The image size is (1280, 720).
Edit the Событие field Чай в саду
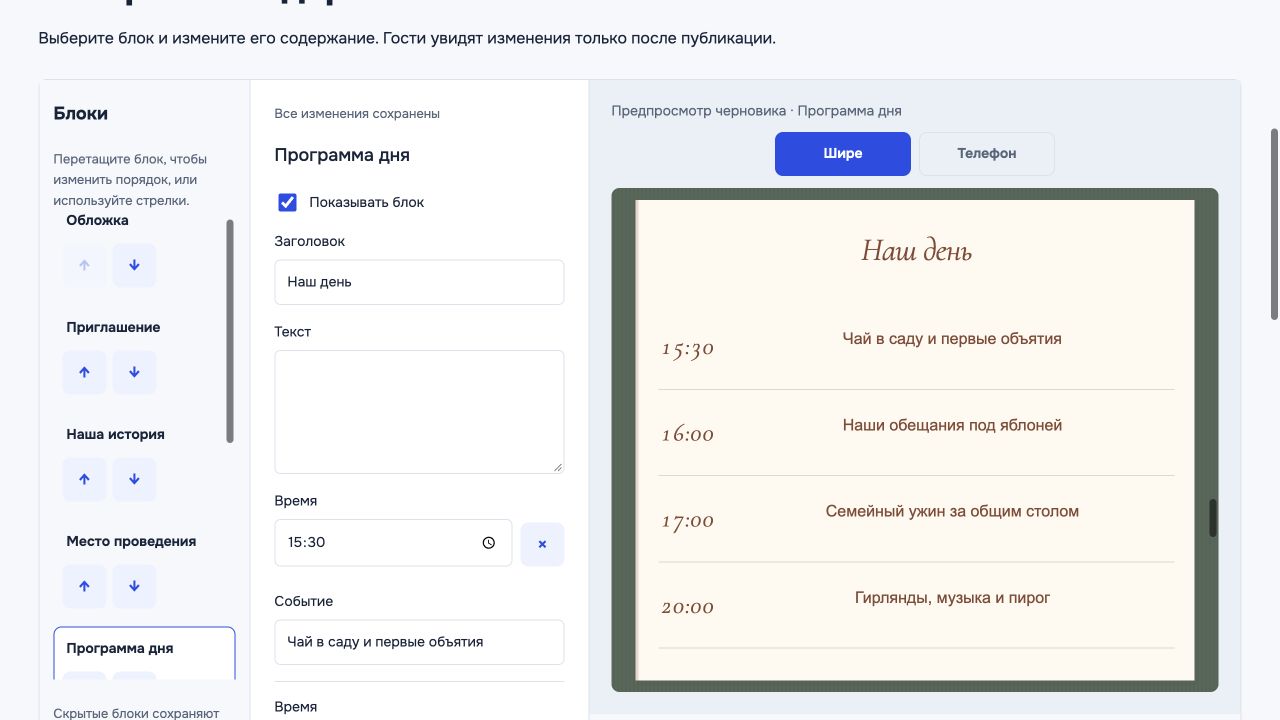pyautogui.click(x=419, y=642)
